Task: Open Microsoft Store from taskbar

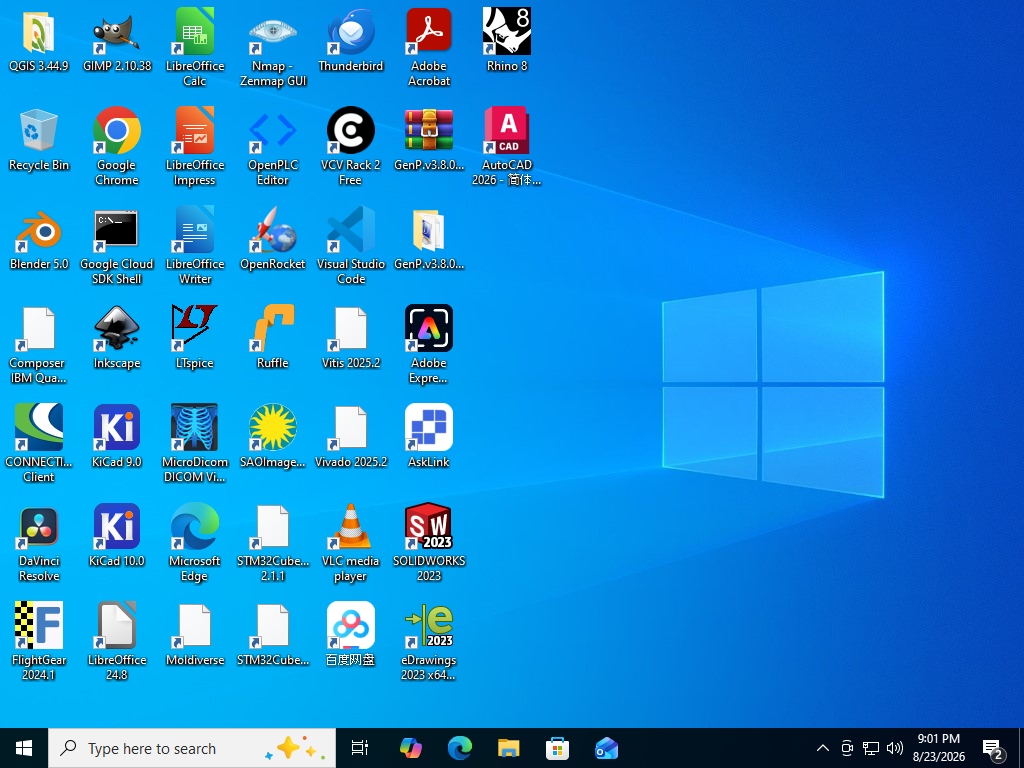Action: [x=557, y=748]
